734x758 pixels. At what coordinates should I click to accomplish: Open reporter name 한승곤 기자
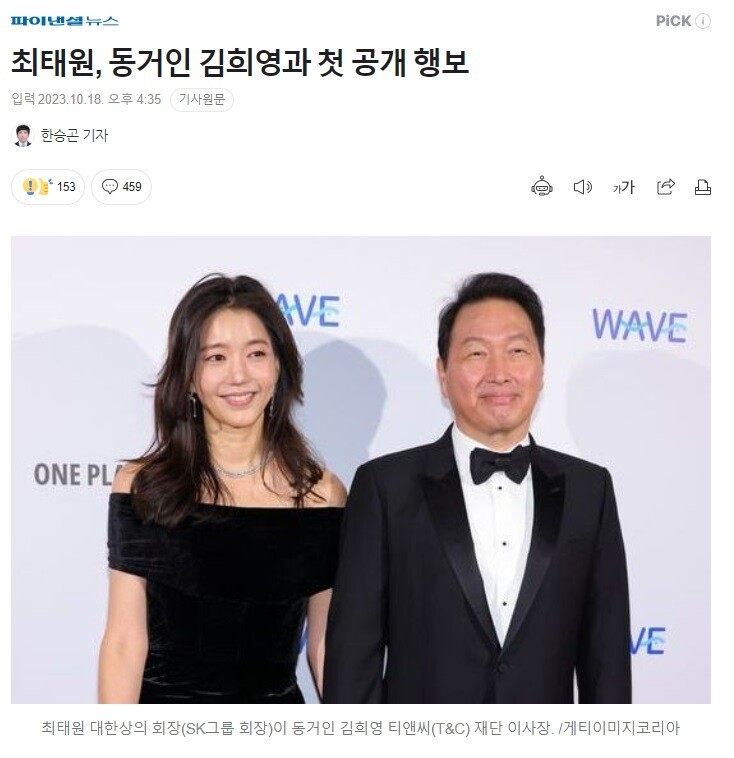(74, 135)
